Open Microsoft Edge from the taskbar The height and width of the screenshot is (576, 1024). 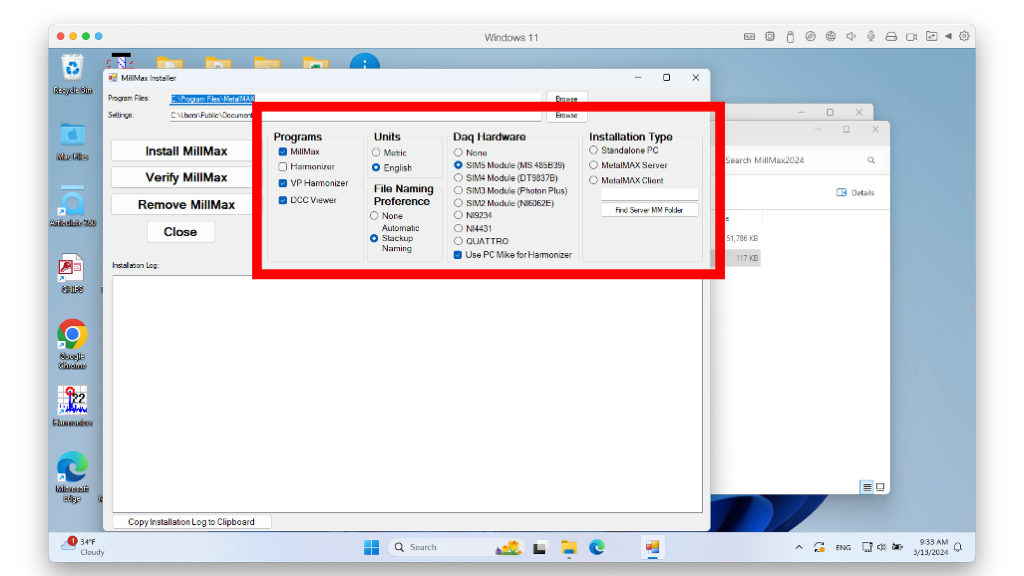click(596, 547)
